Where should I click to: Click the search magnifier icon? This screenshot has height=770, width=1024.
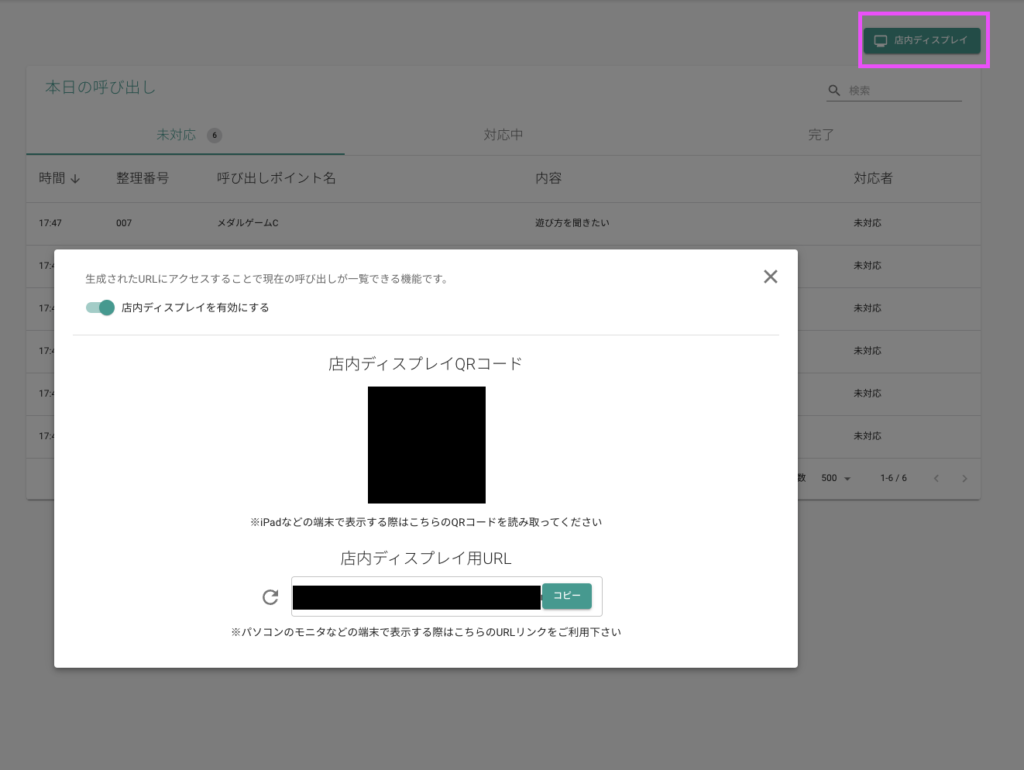(x=834, y=90)
